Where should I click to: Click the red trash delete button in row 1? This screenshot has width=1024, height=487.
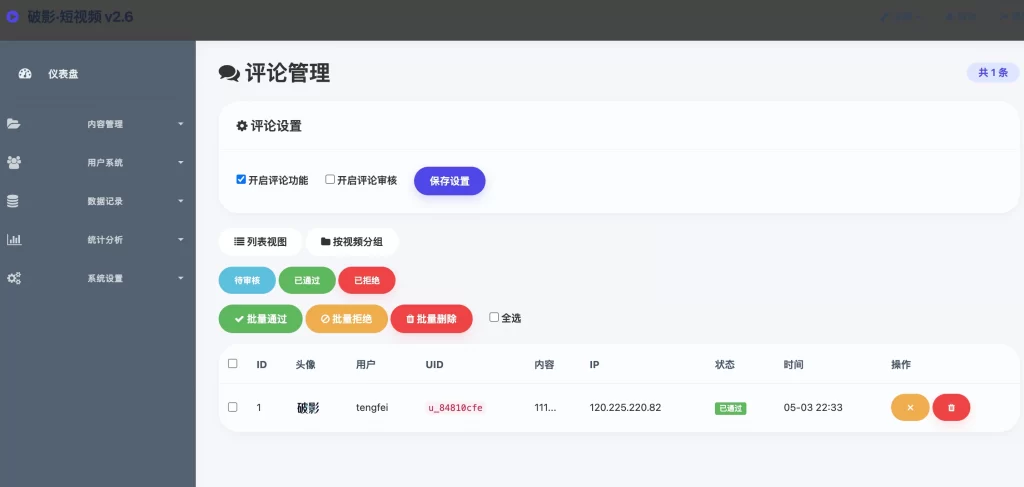[x=951, y=407]
